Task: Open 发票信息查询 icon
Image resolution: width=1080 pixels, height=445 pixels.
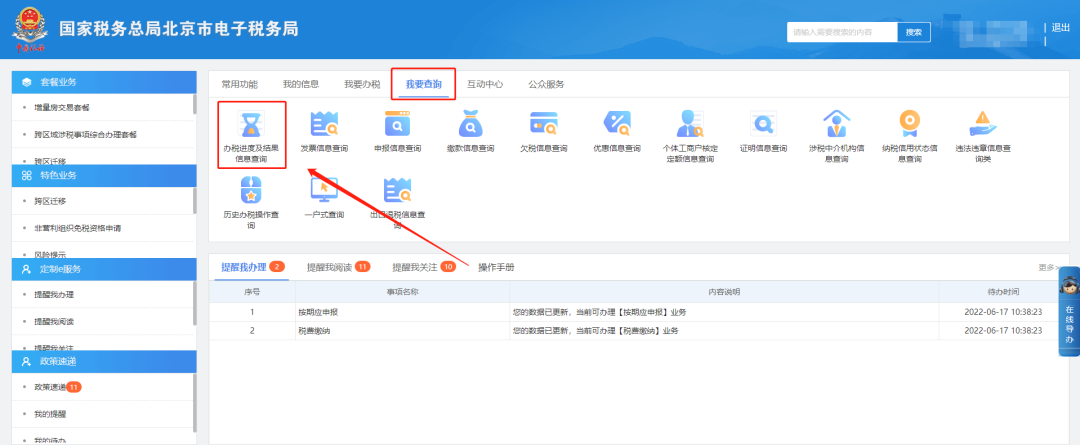Action: point(324,125)
